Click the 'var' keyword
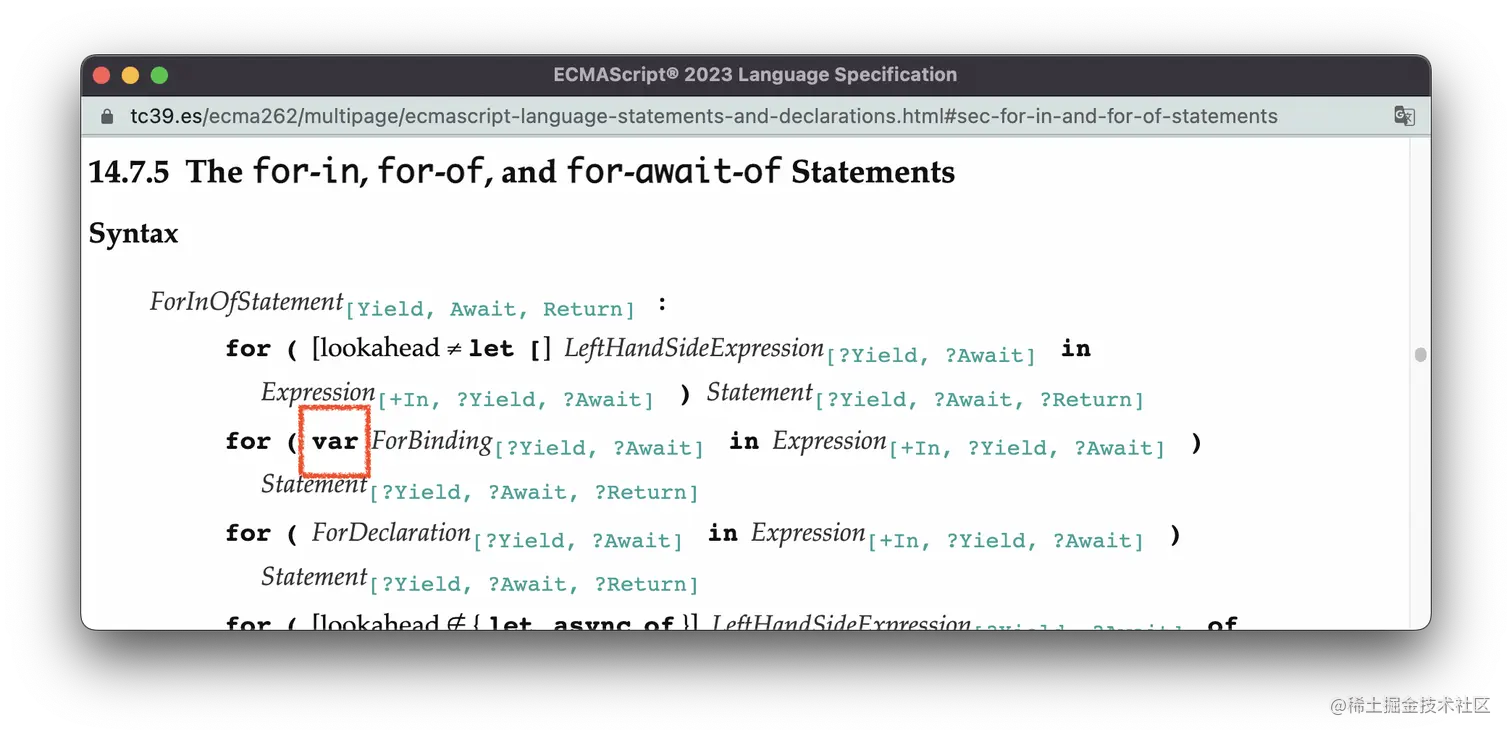The width and height of the screenshot is (1512, 737). [335, 441]
